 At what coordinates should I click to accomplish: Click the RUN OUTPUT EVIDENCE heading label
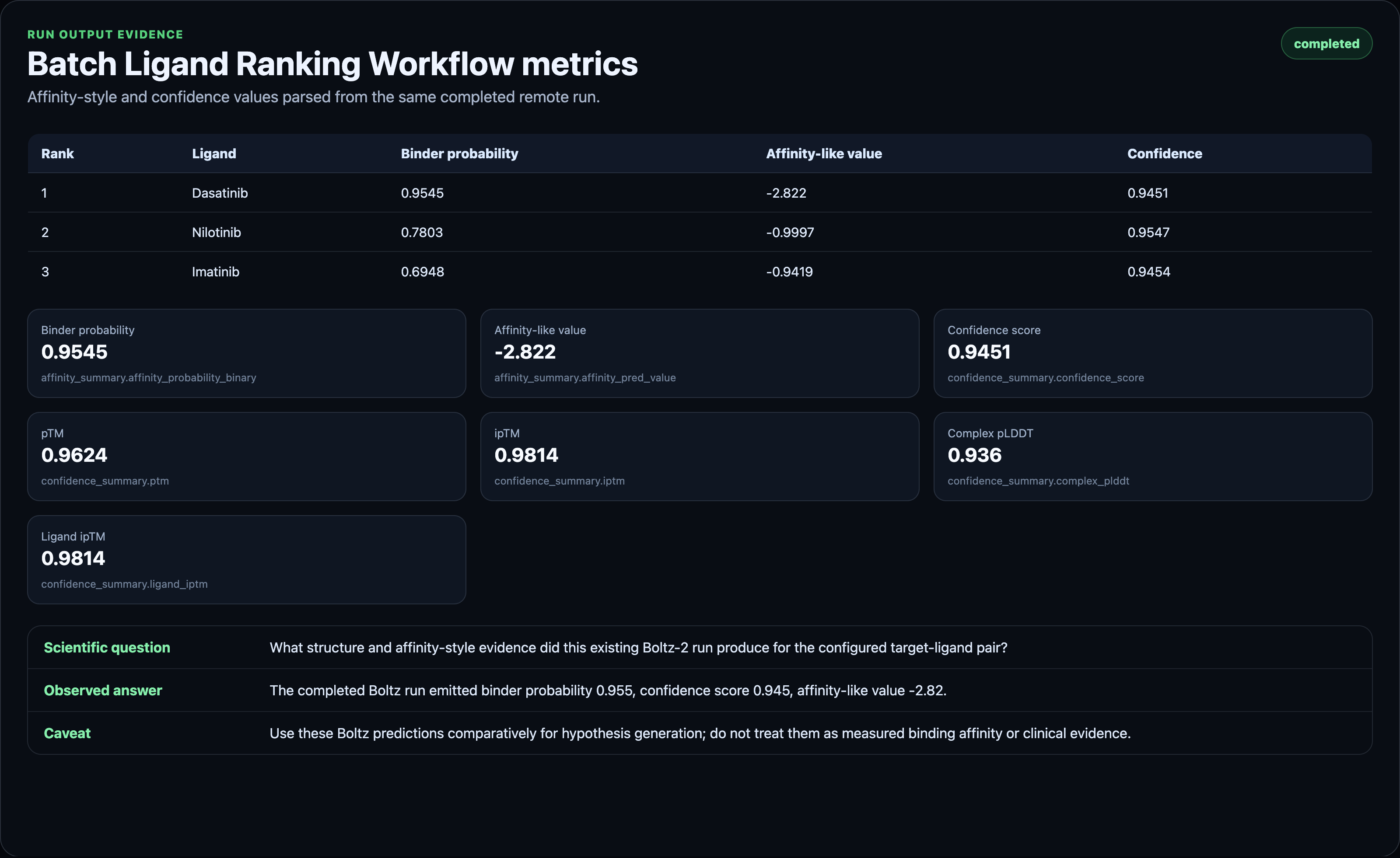105,35
